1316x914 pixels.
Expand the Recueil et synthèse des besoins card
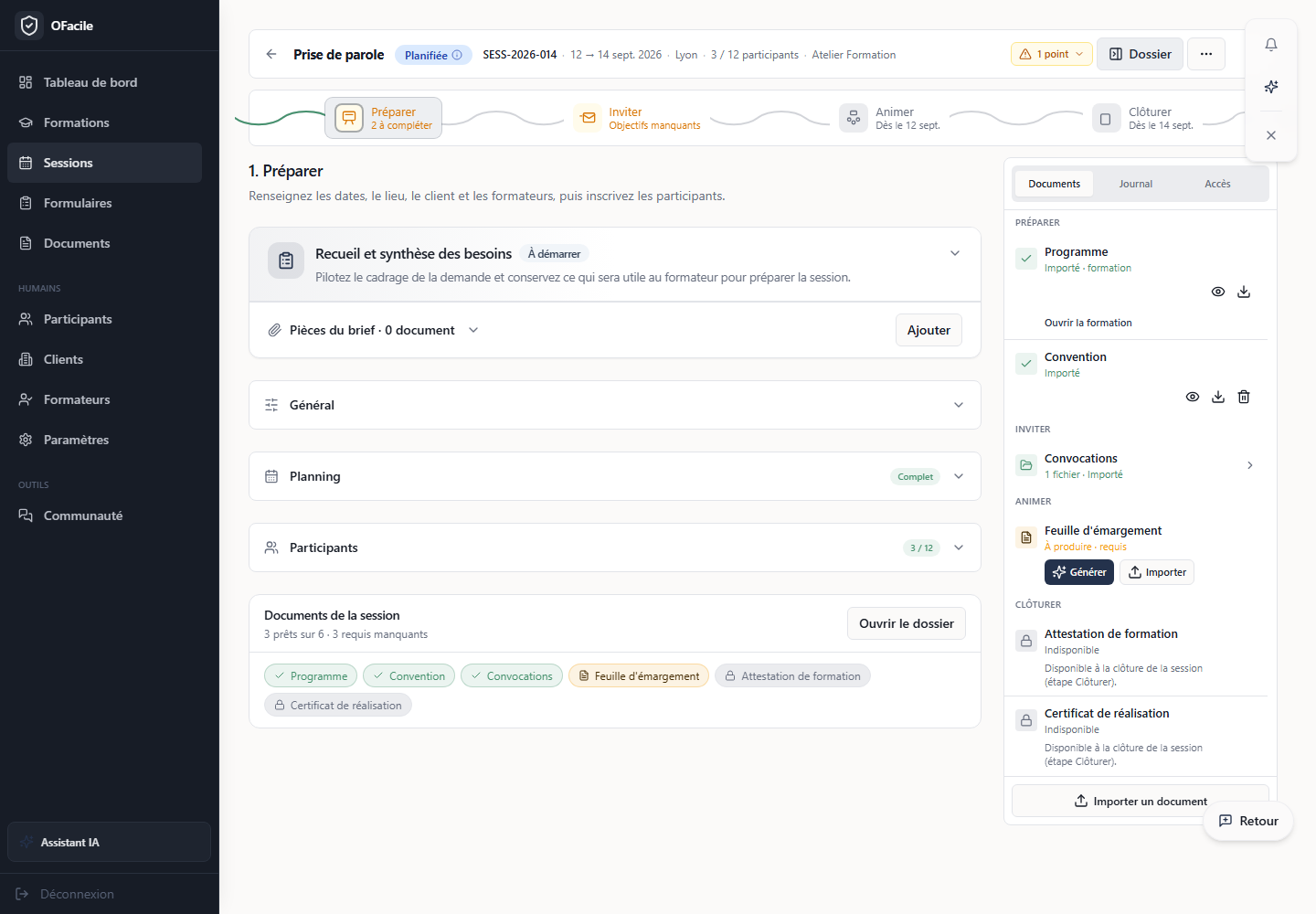pos(955,253)
